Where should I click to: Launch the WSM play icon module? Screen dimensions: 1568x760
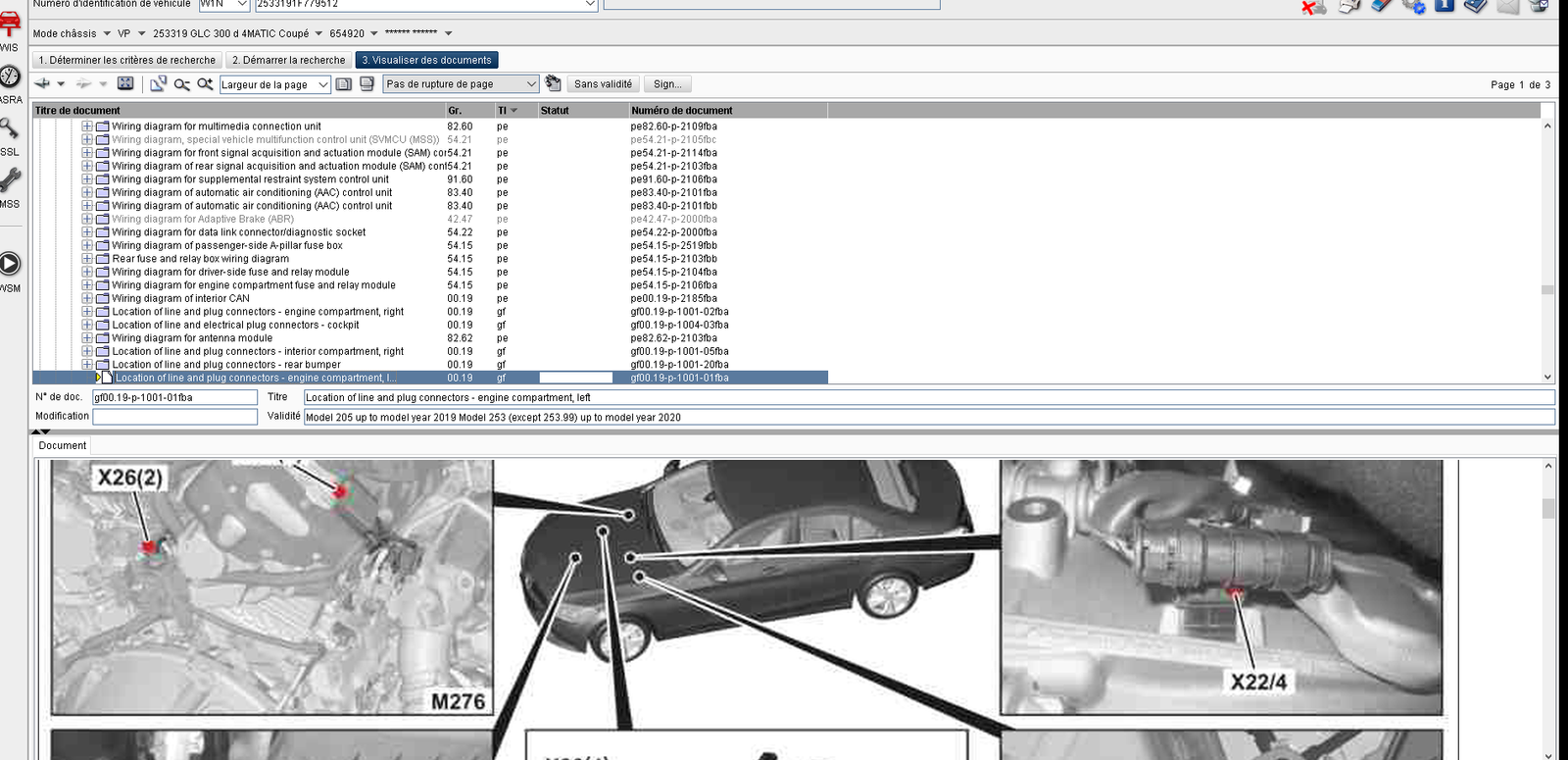pyautogui.click(x=10, y=264)
